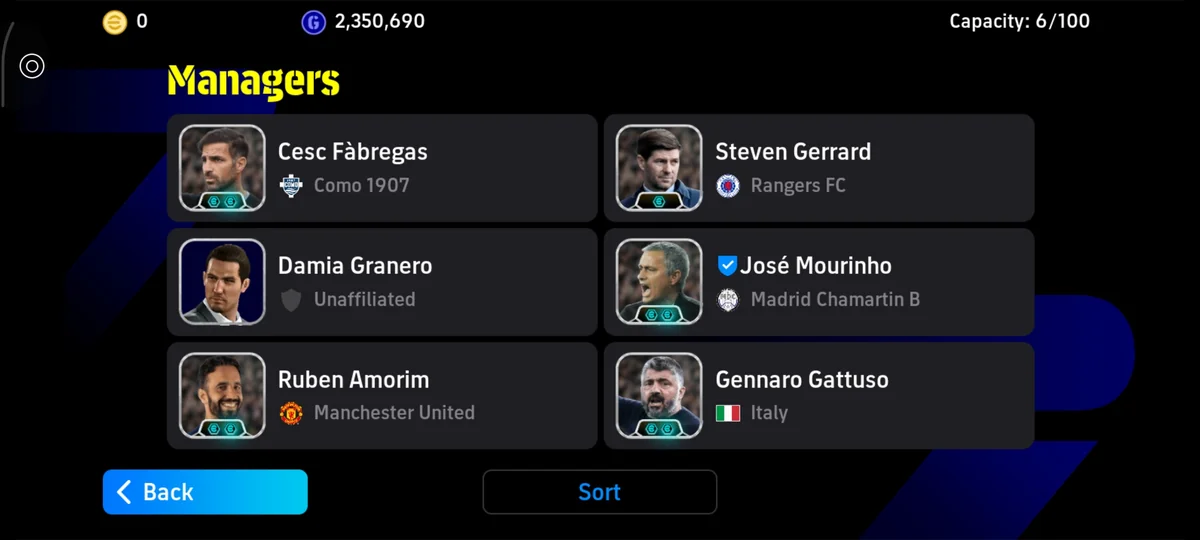Select Cesc Fàbregas portrait thumbnail

(x=222, y=168)
